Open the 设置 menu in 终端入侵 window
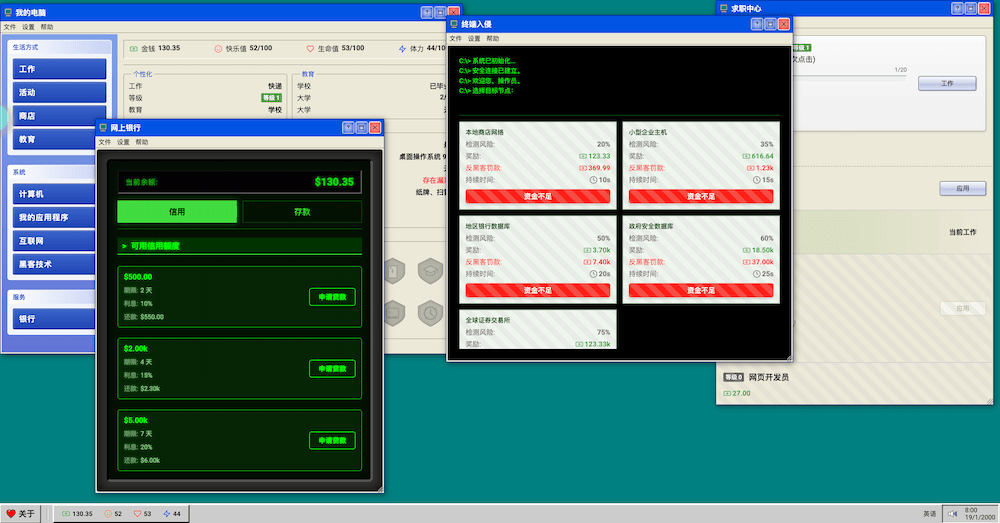 (474, 38)
